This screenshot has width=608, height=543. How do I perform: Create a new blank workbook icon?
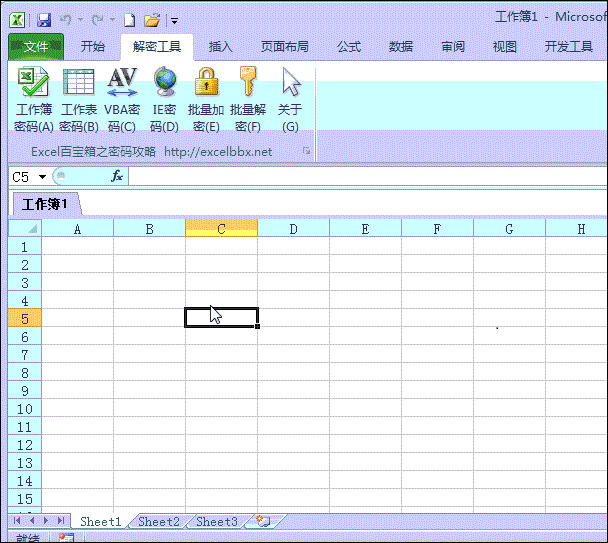[130, 20]
